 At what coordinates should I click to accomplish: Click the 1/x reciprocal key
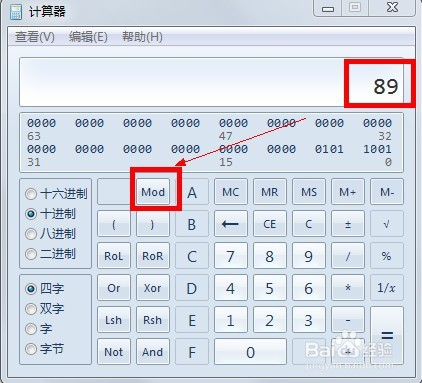click(x=387, y=288)
